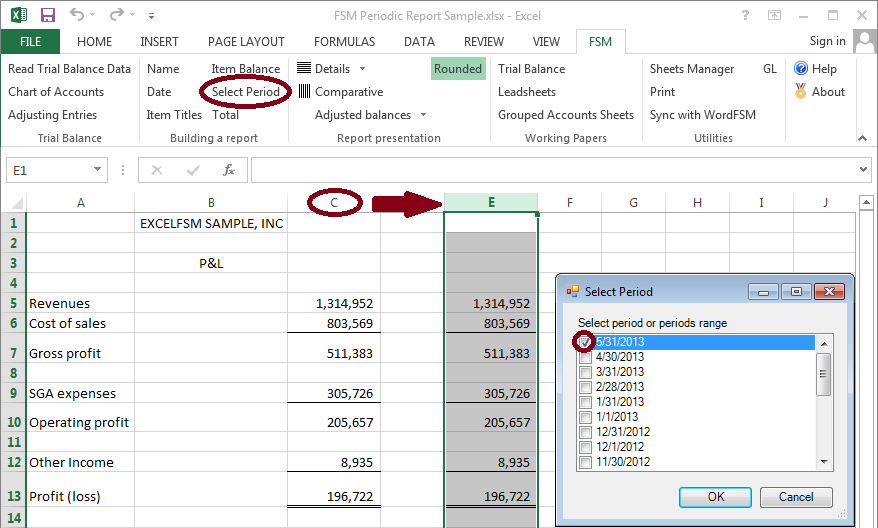The width and height of the screenshot is (878, 528).
Task: Switch to the PAGE LAYOUT tab
Action: [x=246, y=41]
